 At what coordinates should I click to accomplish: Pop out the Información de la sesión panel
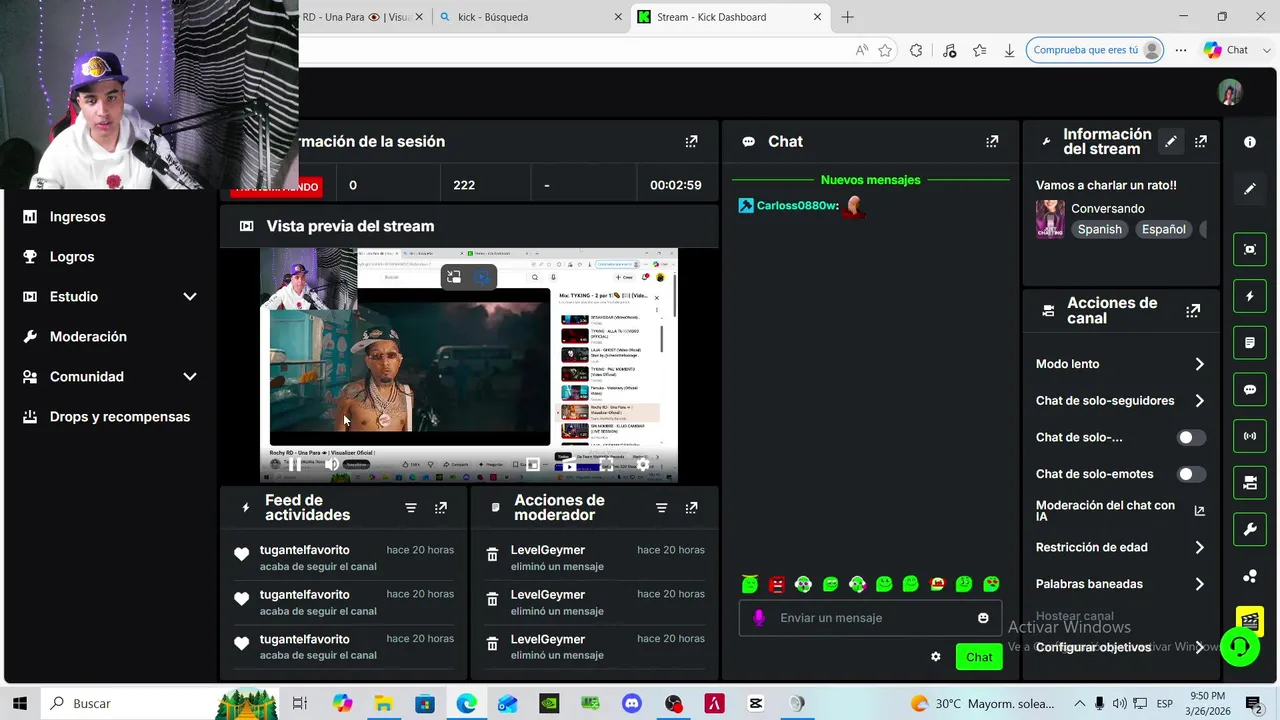691,142
